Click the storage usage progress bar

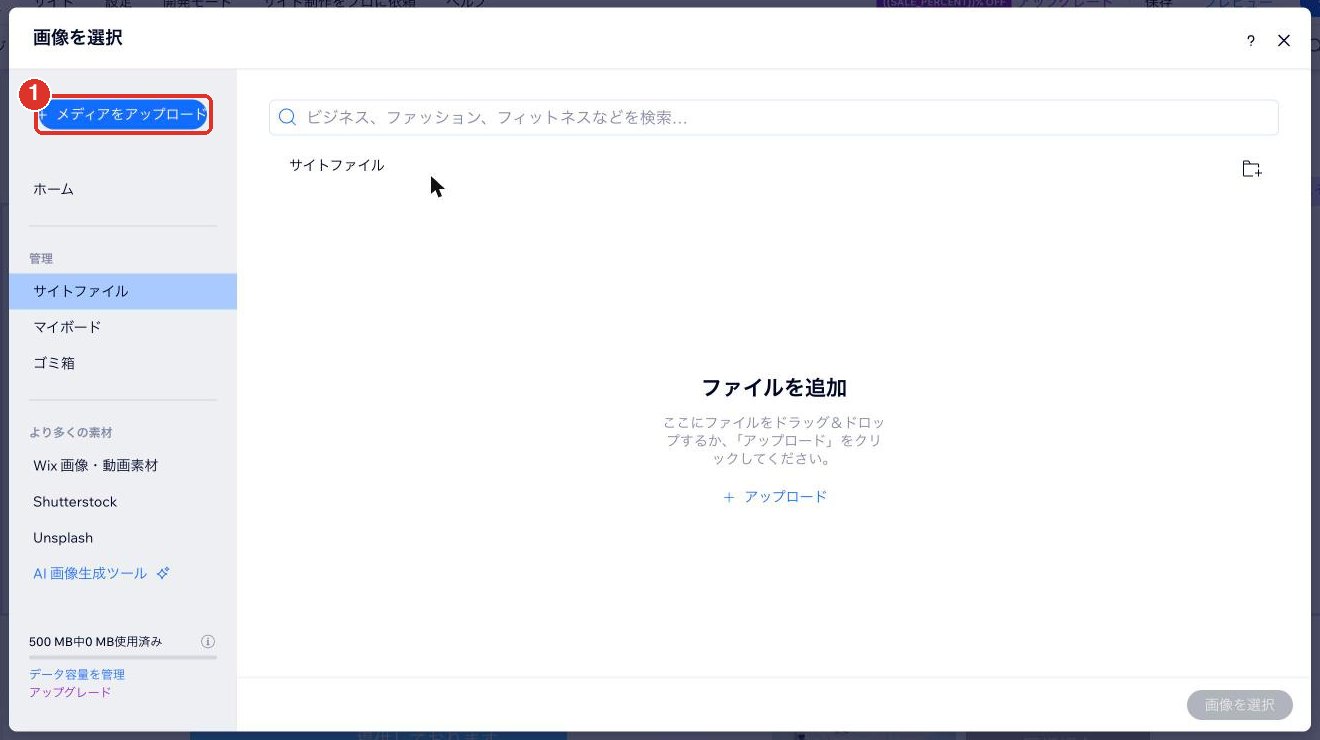coord(123,657)
